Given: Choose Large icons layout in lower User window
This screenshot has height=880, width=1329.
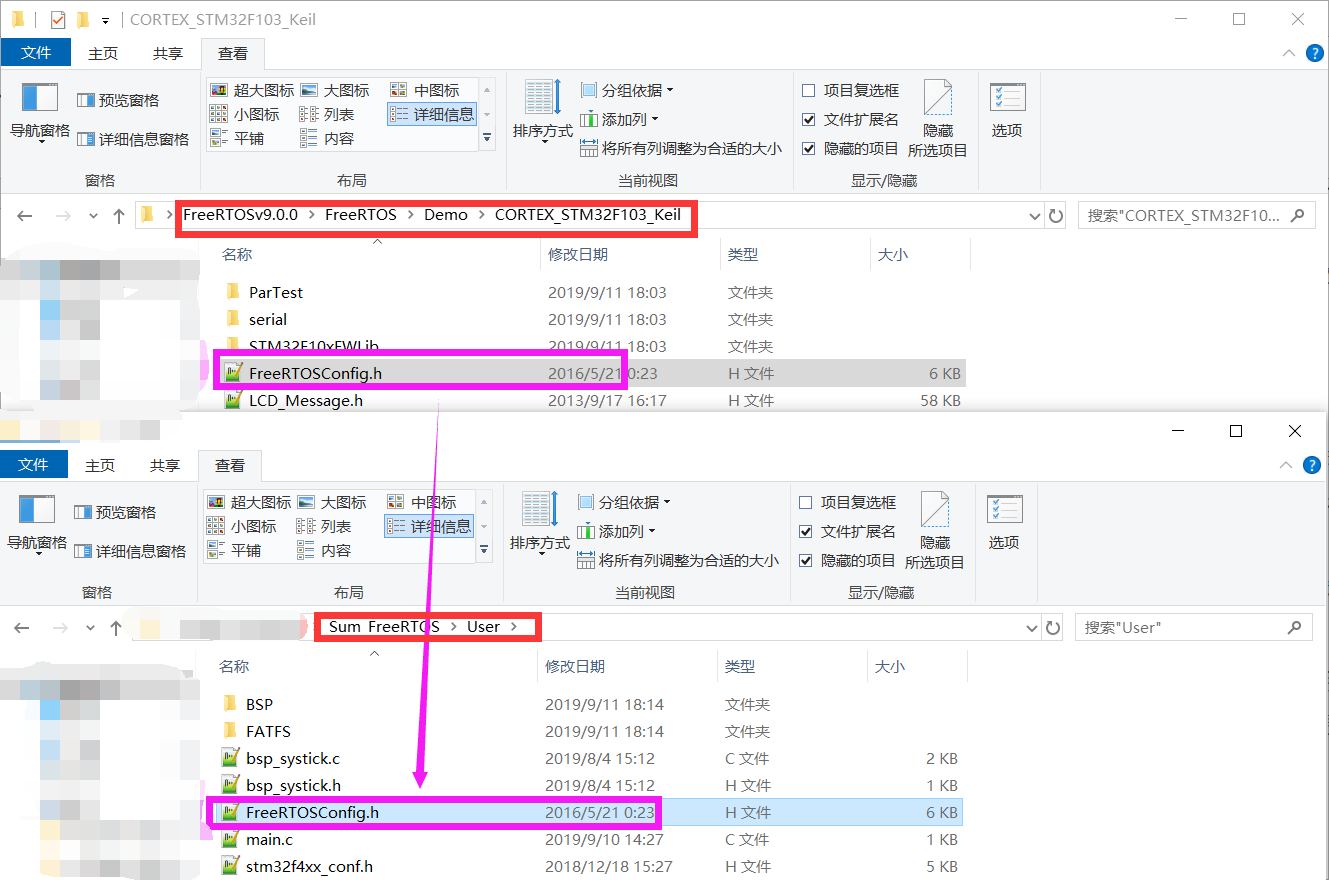Looking at the screenshot, I should coord(332,502).
